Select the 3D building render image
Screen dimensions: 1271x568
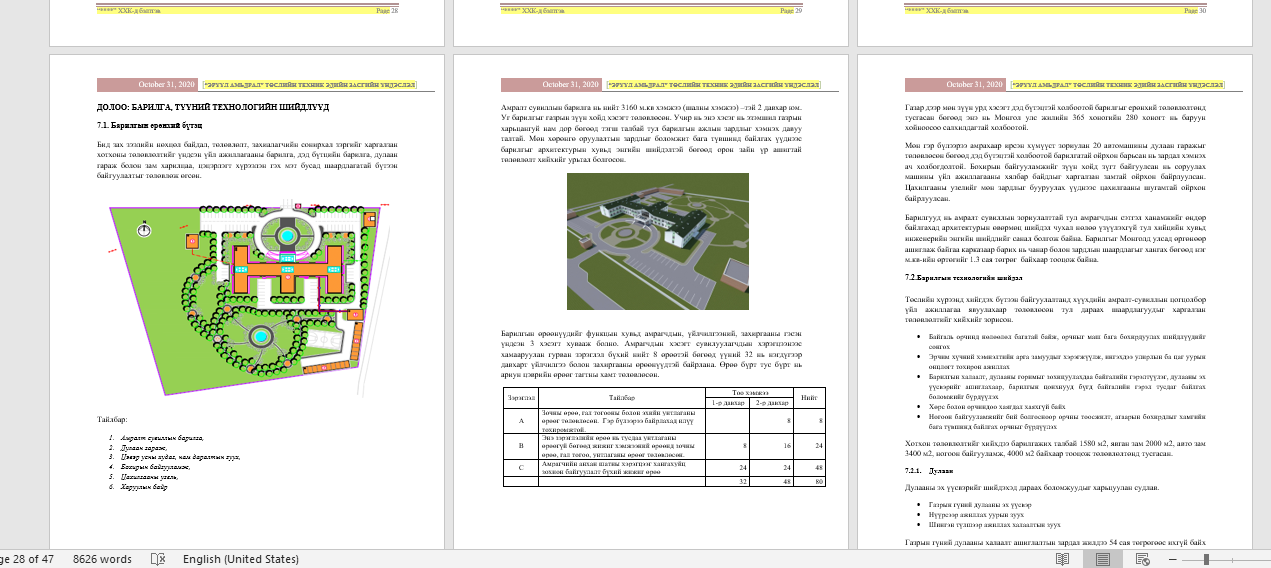tap(658, 241)
